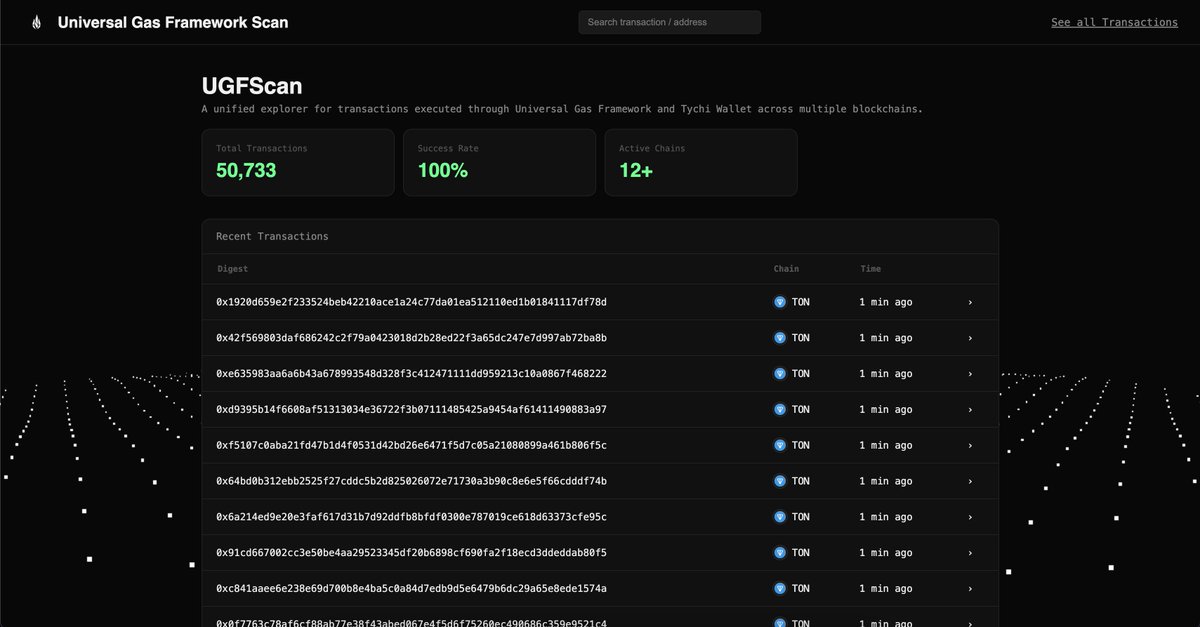The width and height of the screenshot is (1200, 627).
Task: Open transaction digest 0xf5107c0aba21fd47b1d4...
Action: pos(411,445)
